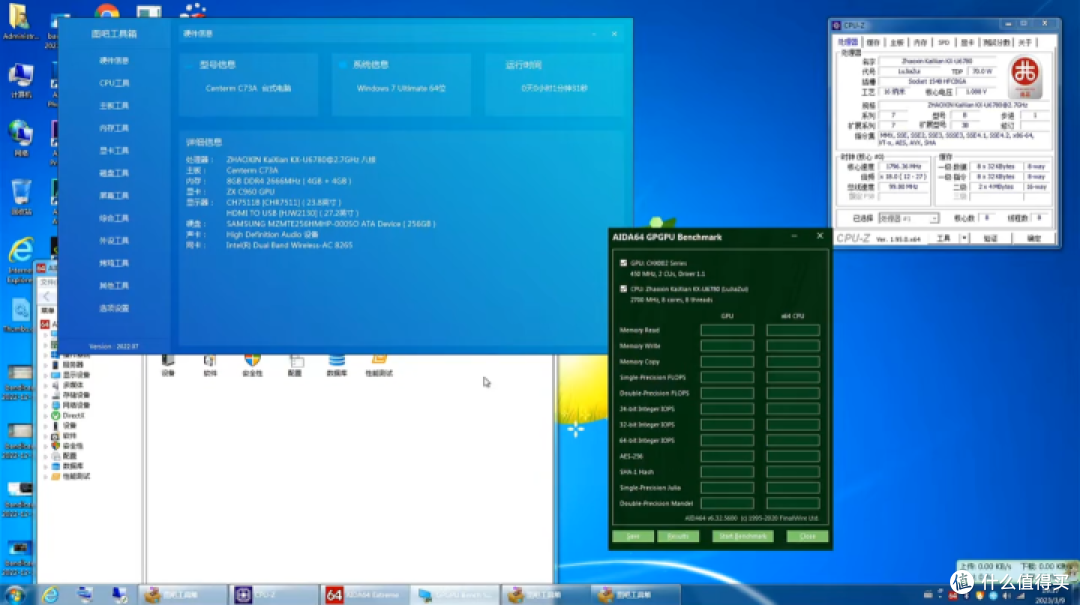This screenshot has height=605, width=1080.
Task: Click Start Benchmark in AIDA64 GPGPU window
Action: pyautogui.click(x=742, y=536)
